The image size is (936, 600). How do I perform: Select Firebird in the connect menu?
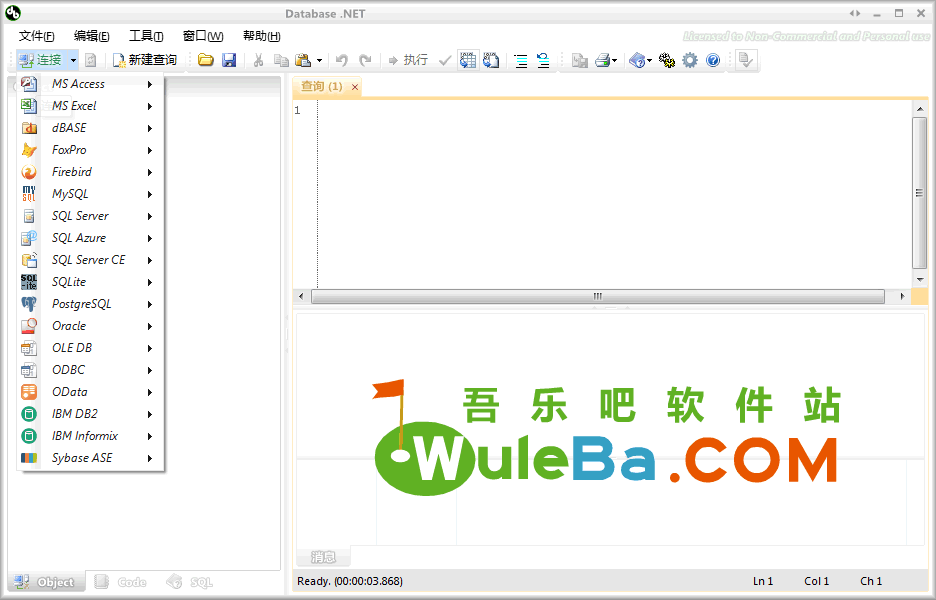click(91, 172)
